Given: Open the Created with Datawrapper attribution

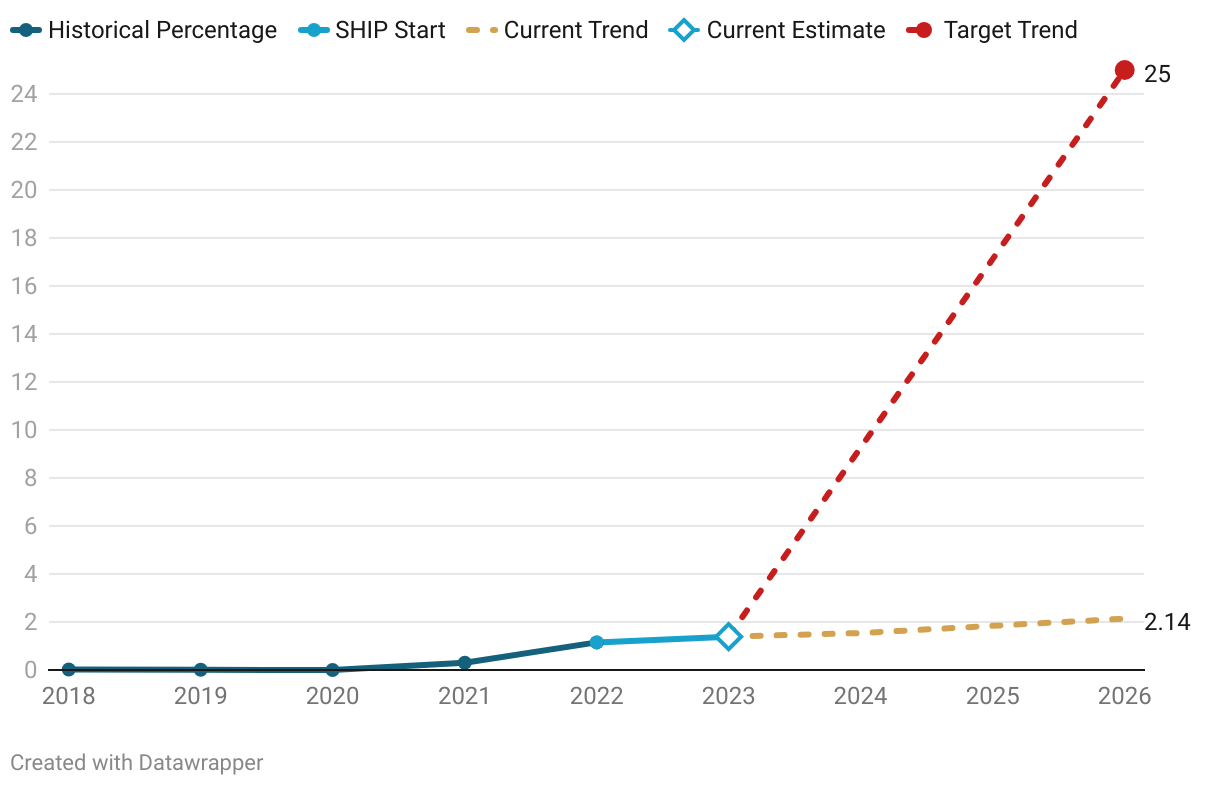Looking at the screenshot, I should coord(136,762).
